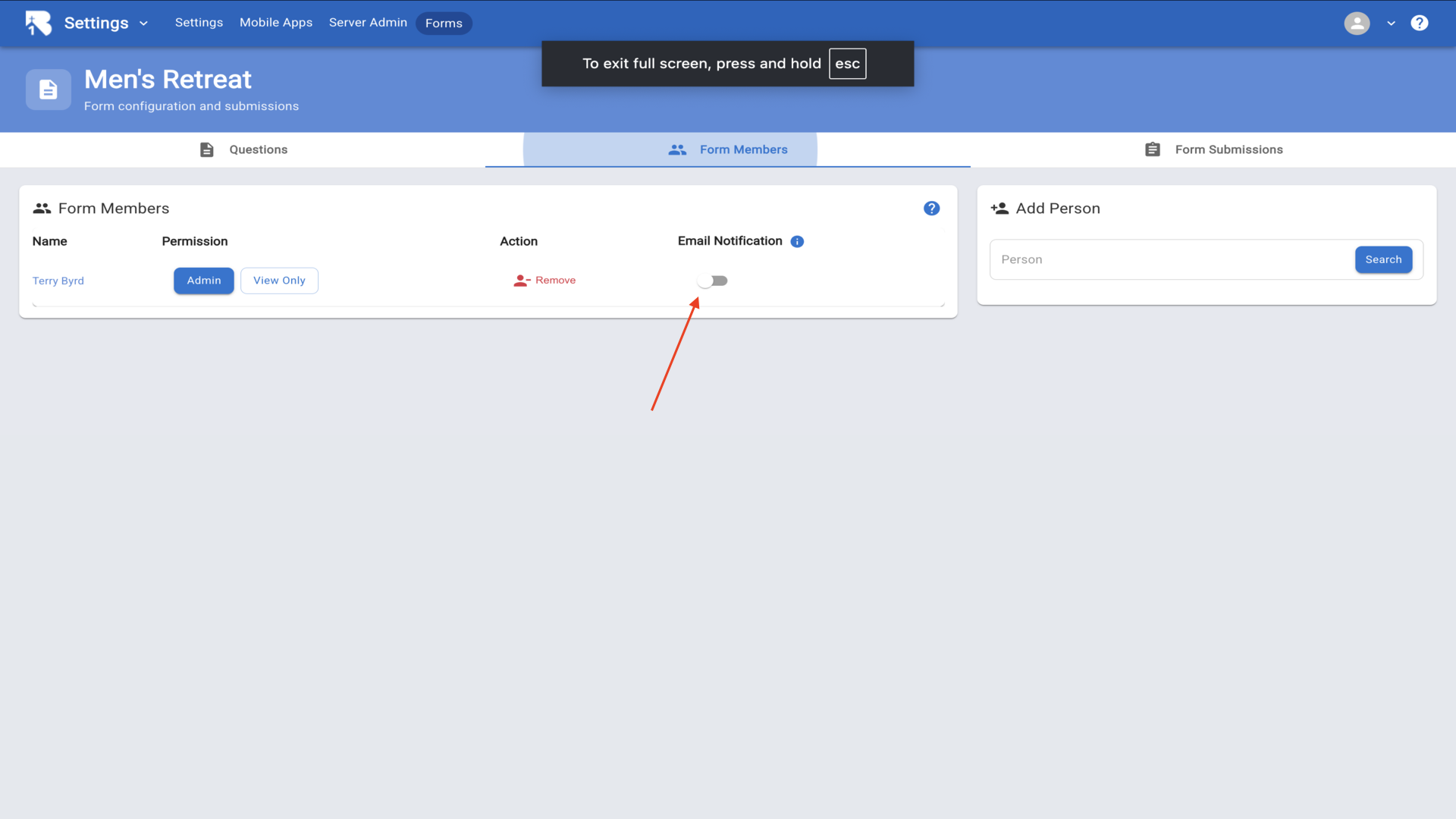1456x819 pixels.
Task: Click the Men's Retreat form document icon
Action: click(49, 89)
